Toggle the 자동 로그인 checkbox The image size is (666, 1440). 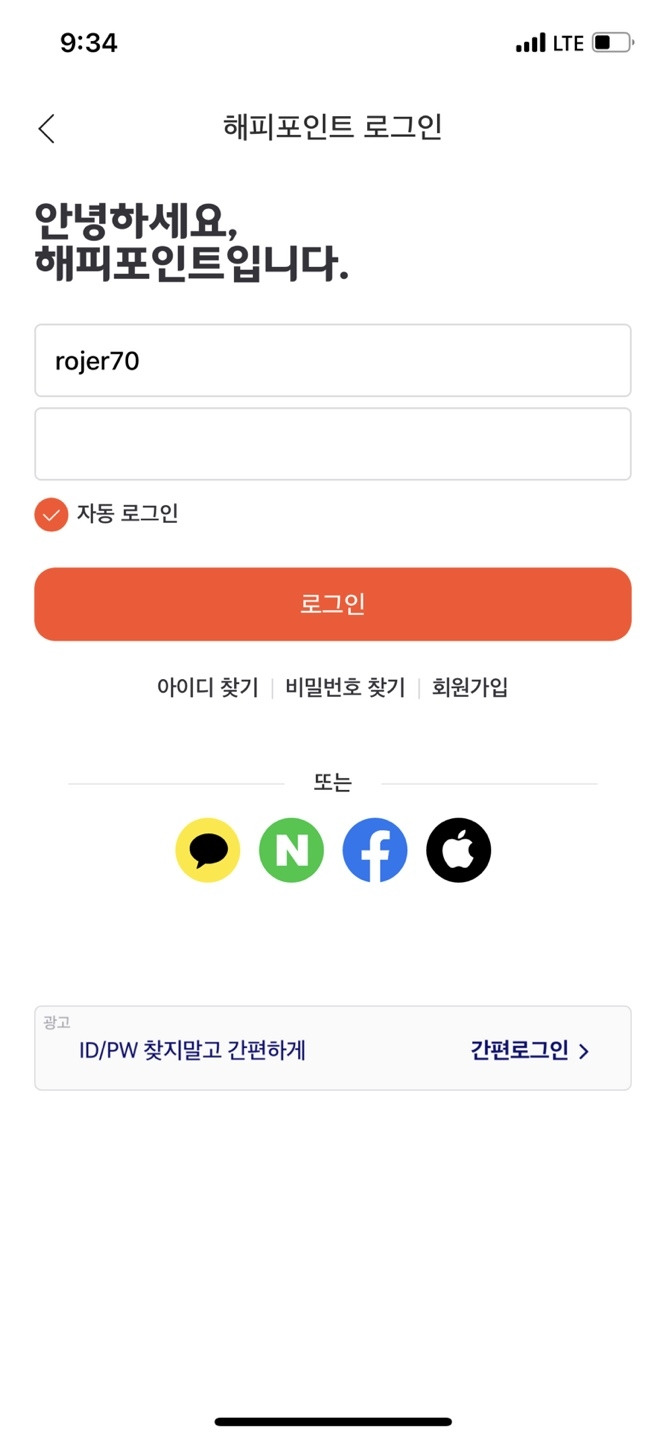click(x=51, y=514)
